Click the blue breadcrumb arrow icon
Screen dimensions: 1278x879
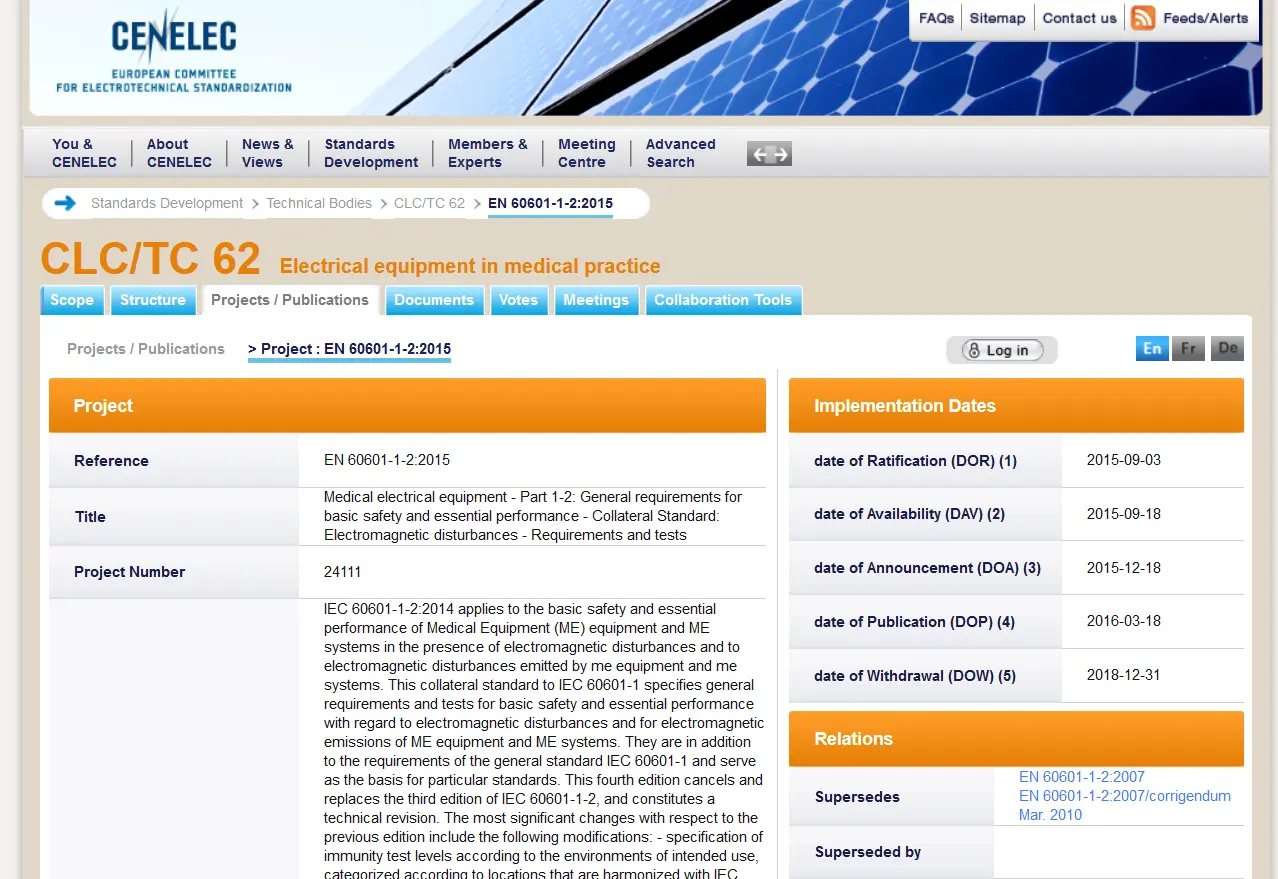click(65, 203)
